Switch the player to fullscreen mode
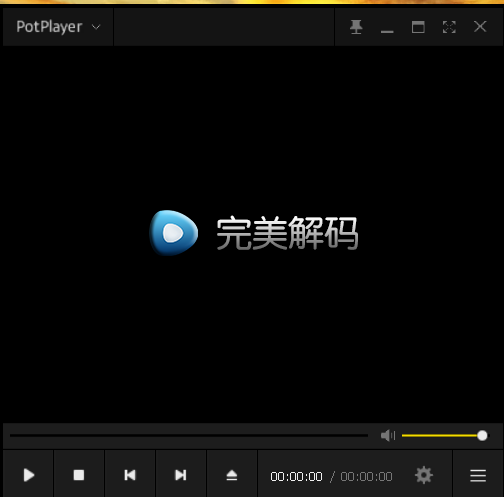 coord(449,27)
